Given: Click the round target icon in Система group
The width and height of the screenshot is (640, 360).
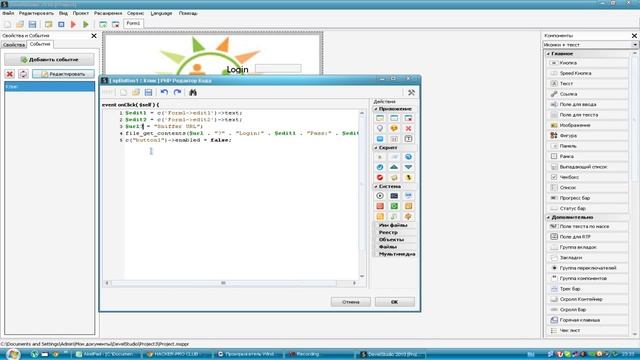Looking at the screenshot, I should coord(380,196).
